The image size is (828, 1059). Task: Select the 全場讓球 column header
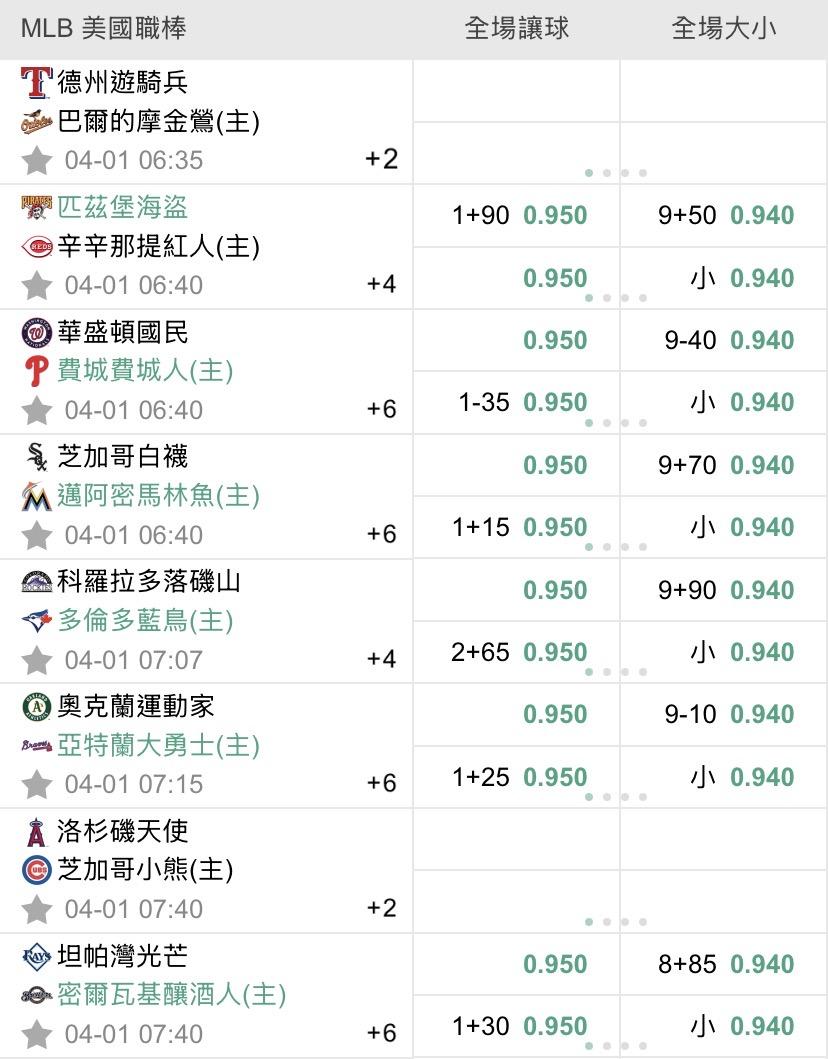click(516, 28)
